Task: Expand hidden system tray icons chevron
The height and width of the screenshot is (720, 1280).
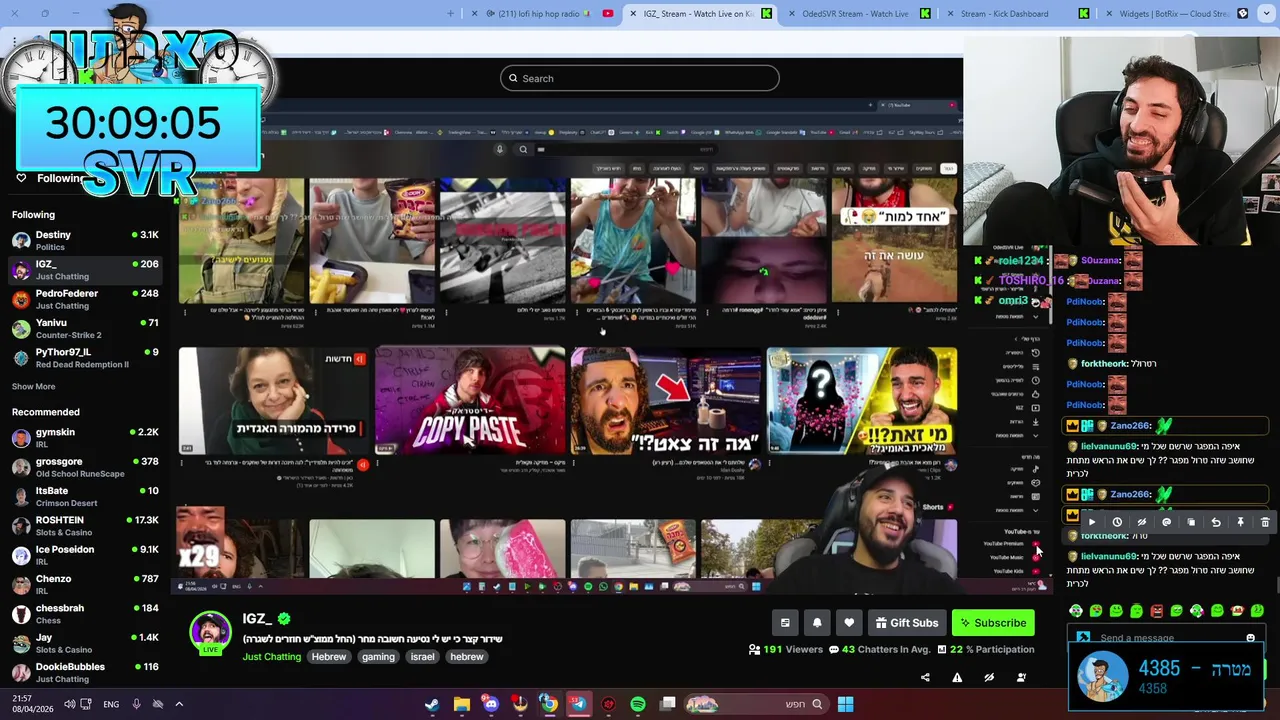Action: (x=179, y=704)
